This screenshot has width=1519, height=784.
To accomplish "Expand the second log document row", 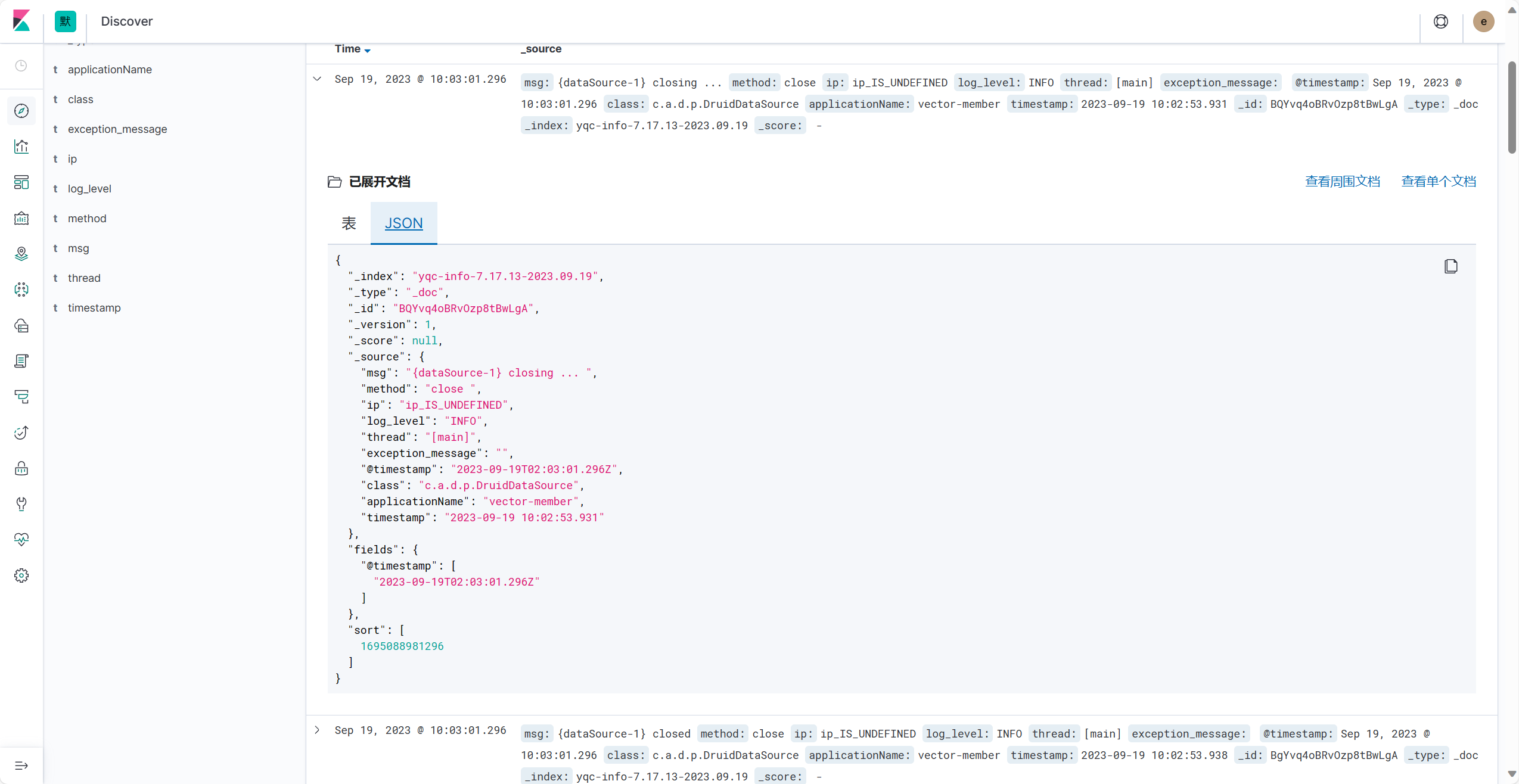I will 317,730.
